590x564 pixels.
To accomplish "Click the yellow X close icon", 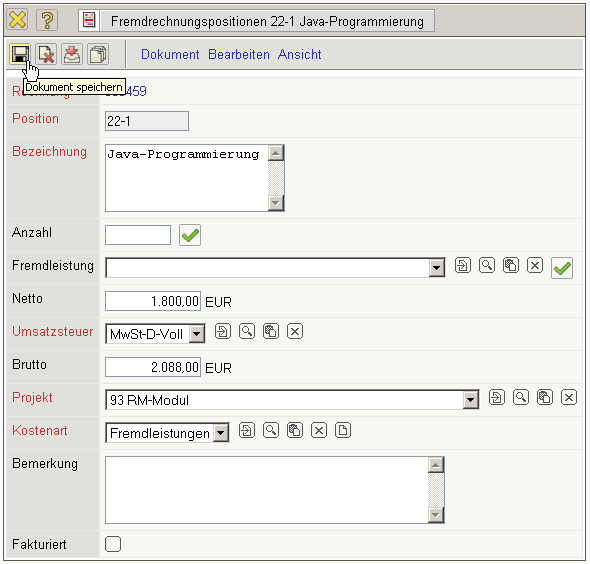I will coord(17,20).
